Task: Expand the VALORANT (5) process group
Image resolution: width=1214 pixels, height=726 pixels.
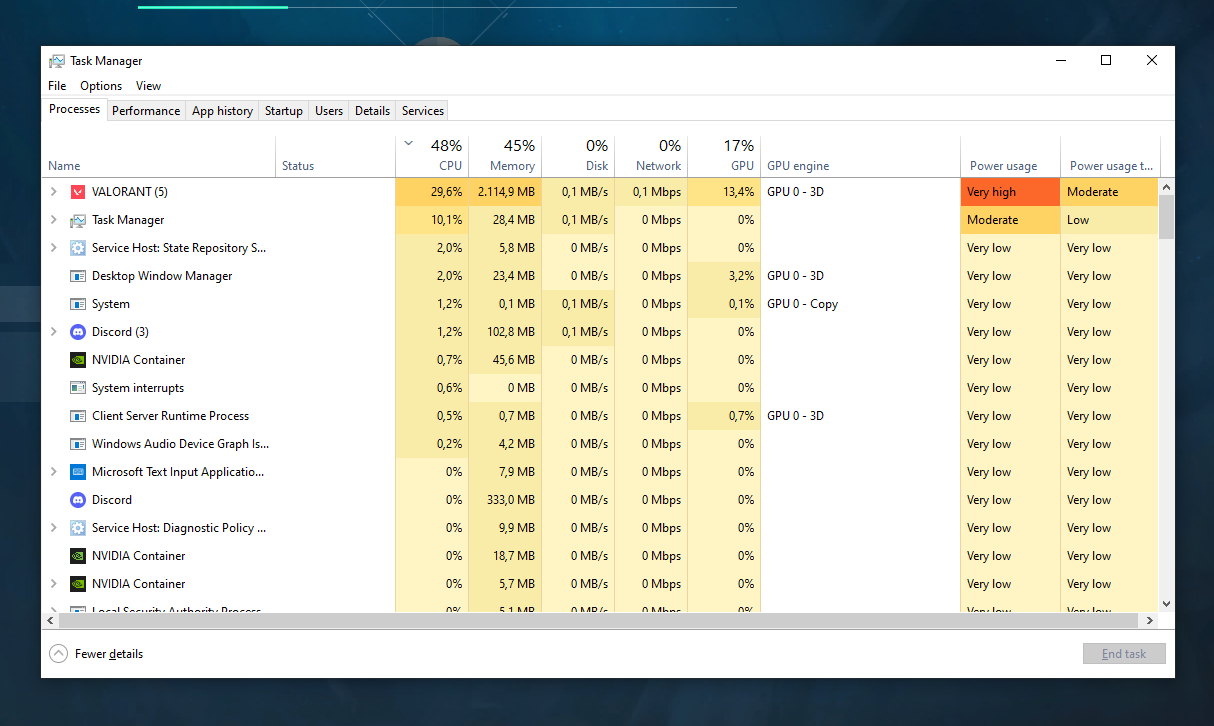Action: [x=54, y=192]
